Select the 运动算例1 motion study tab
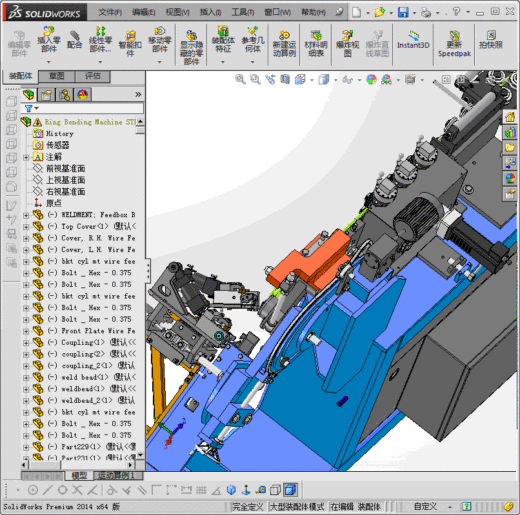The height and width of the screenshot is (515, 520). (x=116, y=475)
